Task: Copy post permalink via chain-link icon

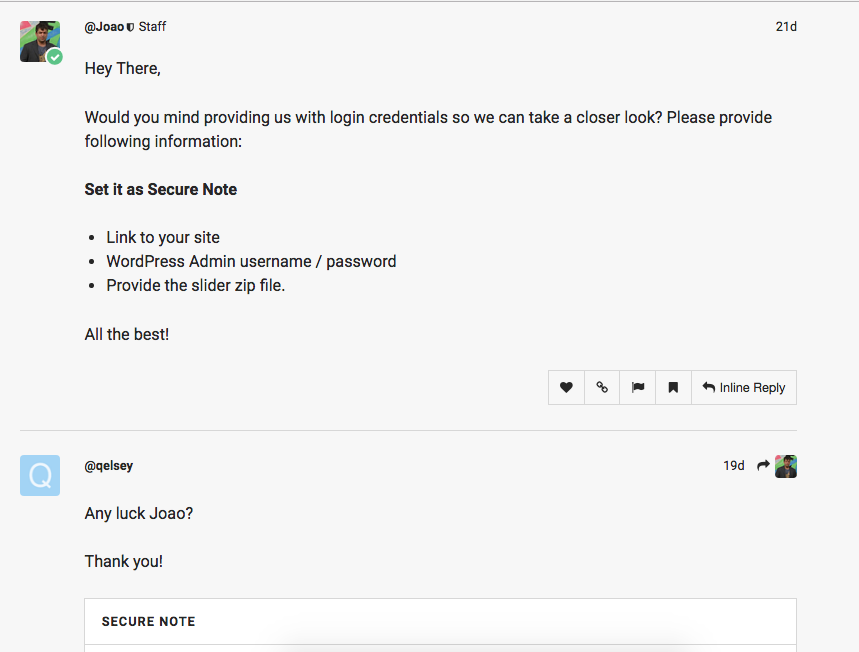Action: (602, 387)
